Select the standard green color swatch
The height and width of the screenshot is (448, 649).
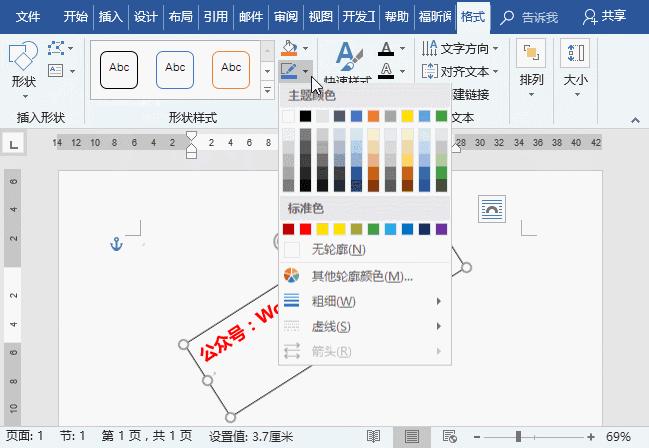[x=373, y=229]
